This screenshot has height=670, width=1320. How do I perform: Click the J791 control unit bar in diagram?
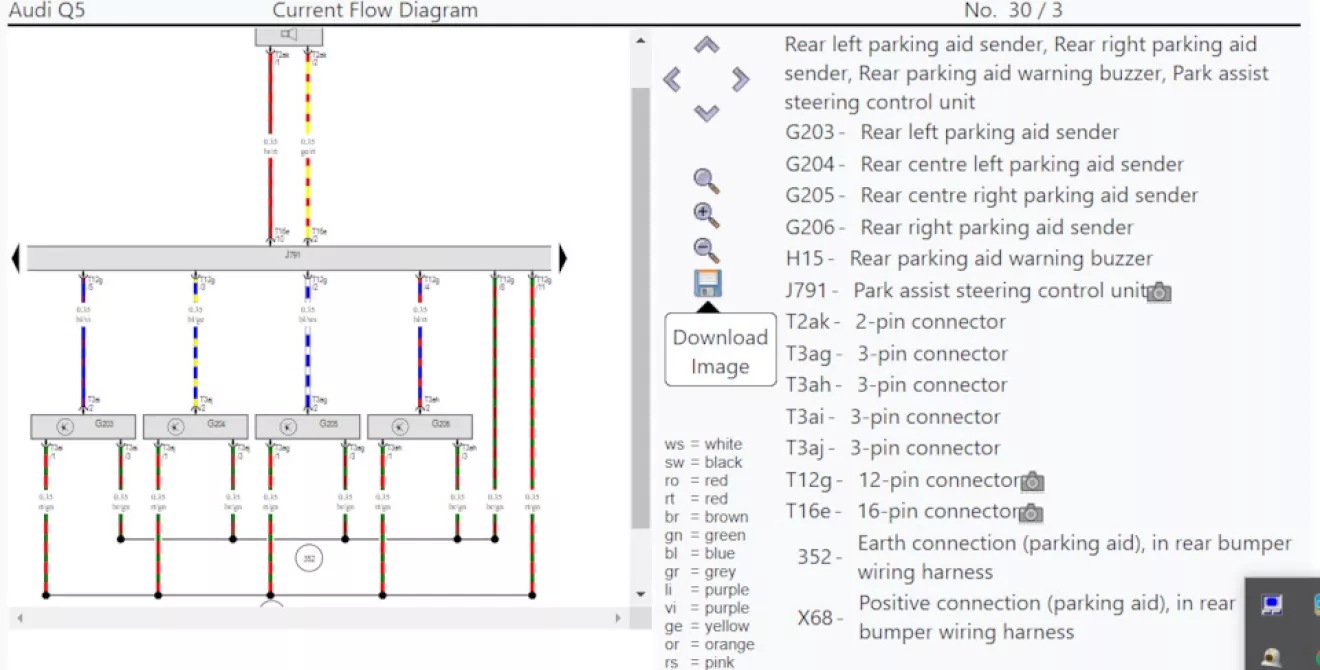(x=289, y=258)
